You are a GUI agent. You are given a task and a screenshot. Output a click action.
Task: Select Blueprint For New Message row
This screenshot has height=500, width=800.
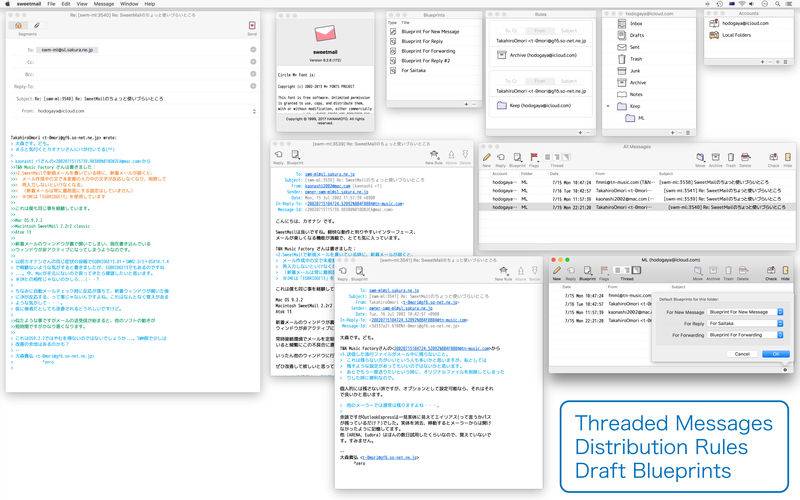point(434,32)
